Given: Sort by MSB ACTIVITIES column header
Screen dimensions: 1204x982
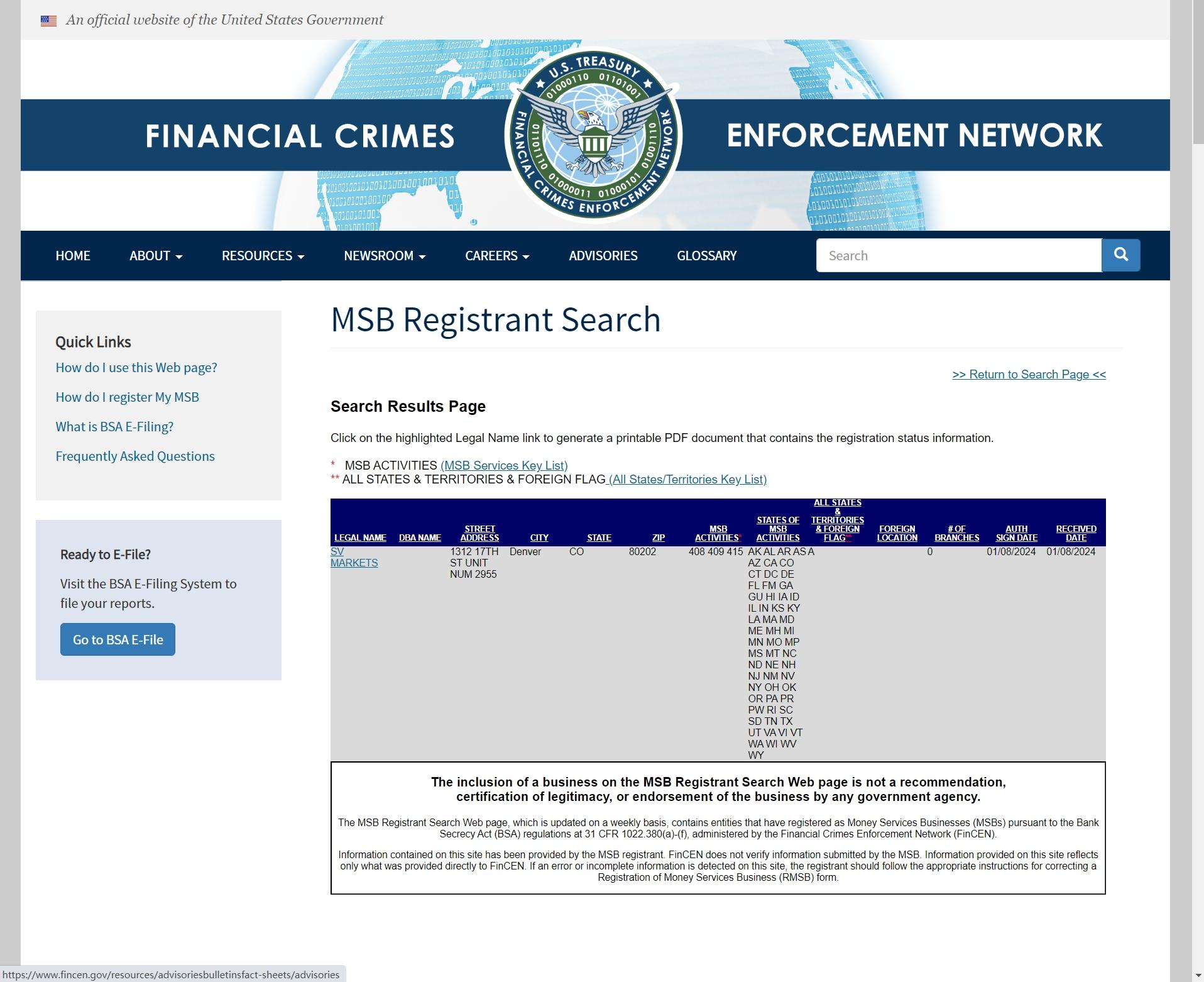Looking at the screenshot, I should [718, 533].
